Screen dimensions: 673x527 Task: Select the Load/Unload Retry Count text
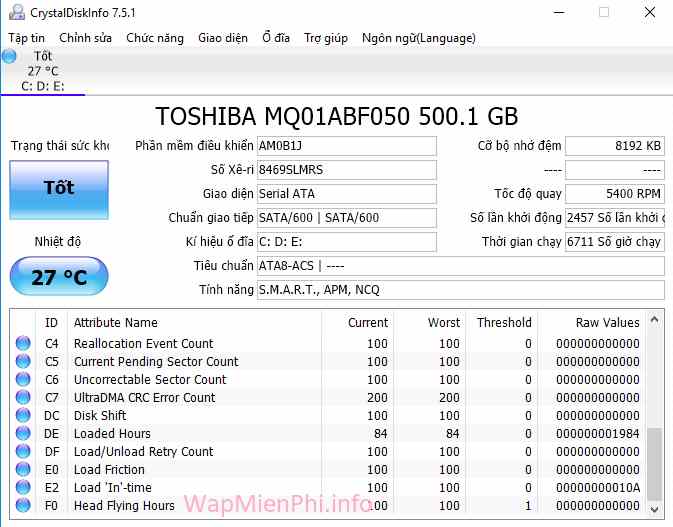coord(143,452)
